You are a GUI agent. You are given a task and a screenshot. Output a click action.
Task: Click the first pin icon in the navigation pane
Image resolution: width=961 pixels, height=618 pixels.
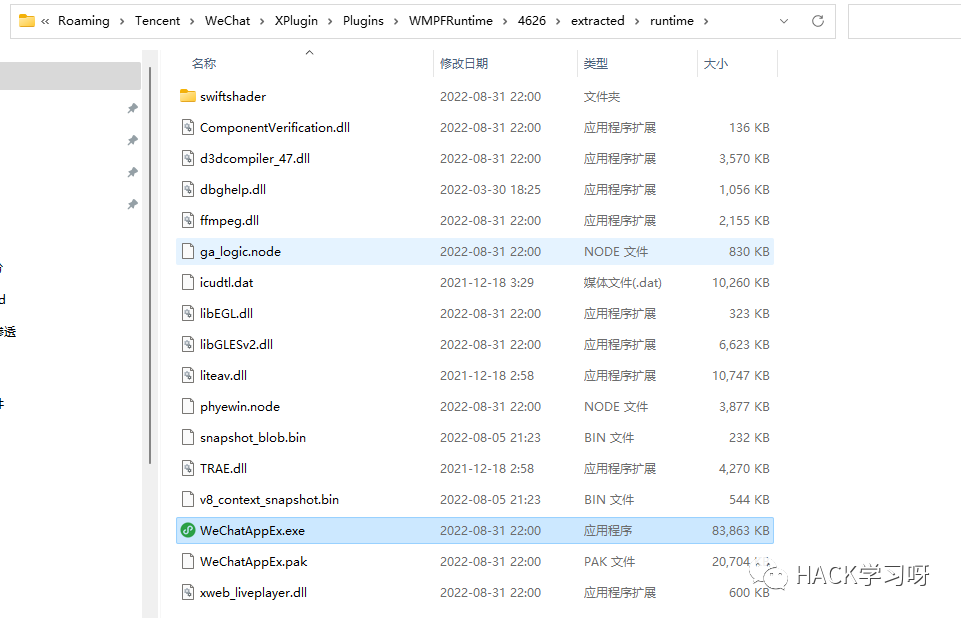click(x=132, y=109)
